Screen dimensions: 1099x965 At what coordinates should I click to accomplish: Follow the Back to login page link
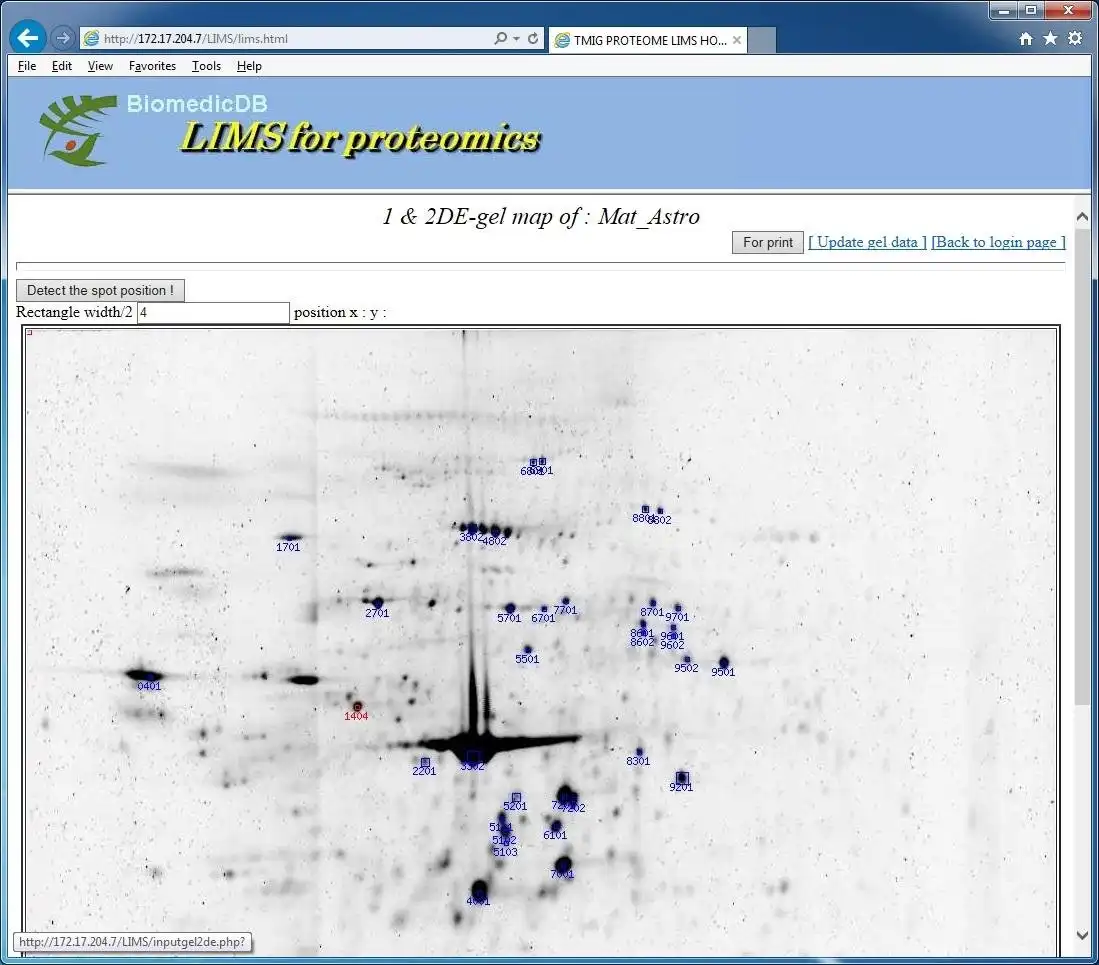pyautogui.click(x=998, y=242)
